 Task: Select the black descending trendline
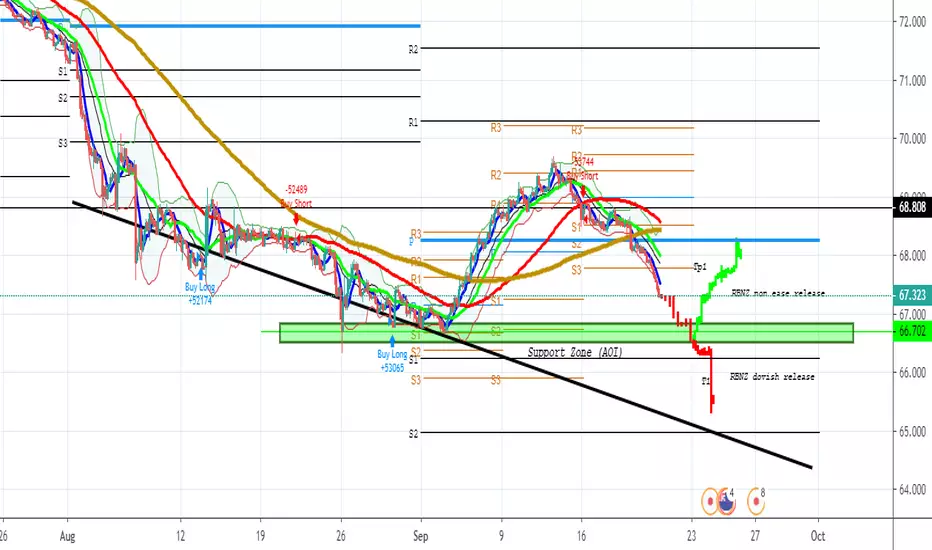[x=442, y=335]
